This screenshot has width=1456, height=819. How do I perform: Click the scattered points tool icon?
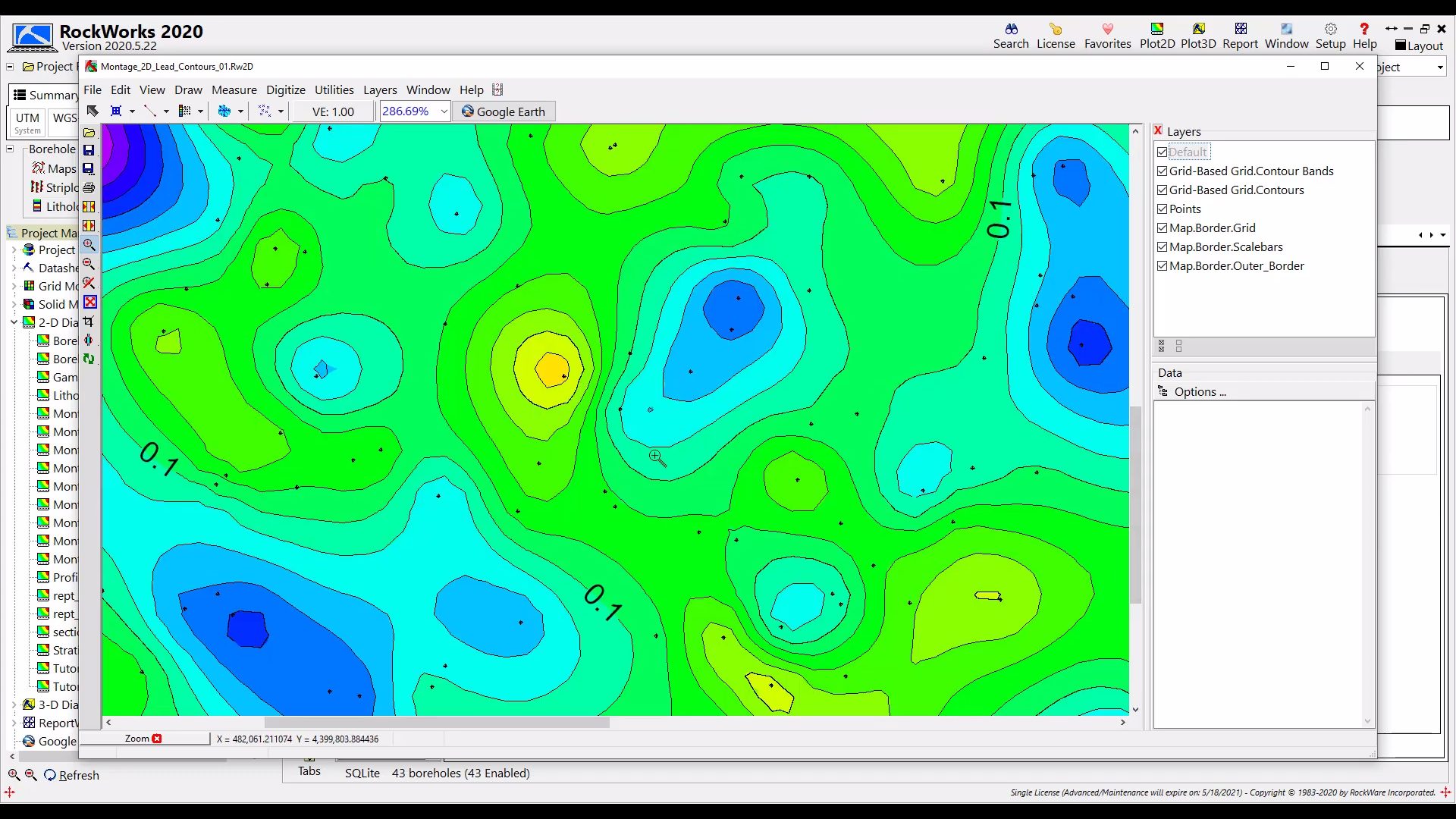tap(265, 111)
